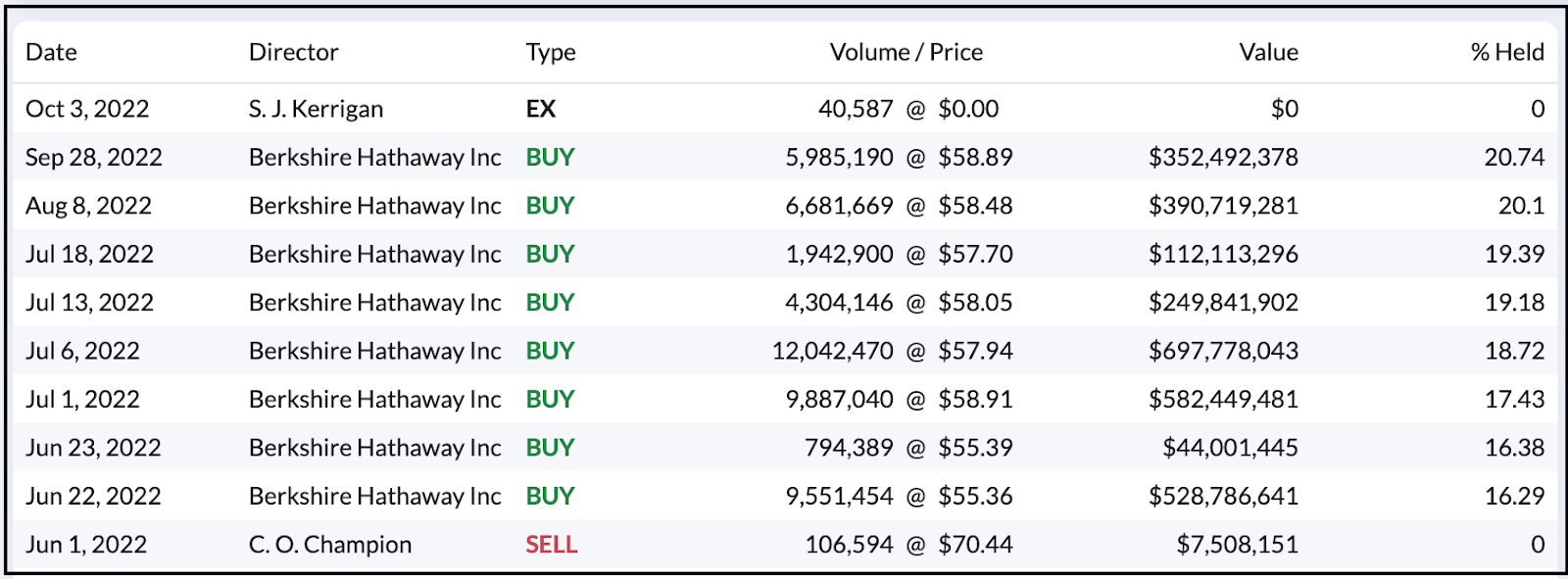Select the EX type label for Oct 3
This screenshot has width=1568, height=579.
click(540, 109)
